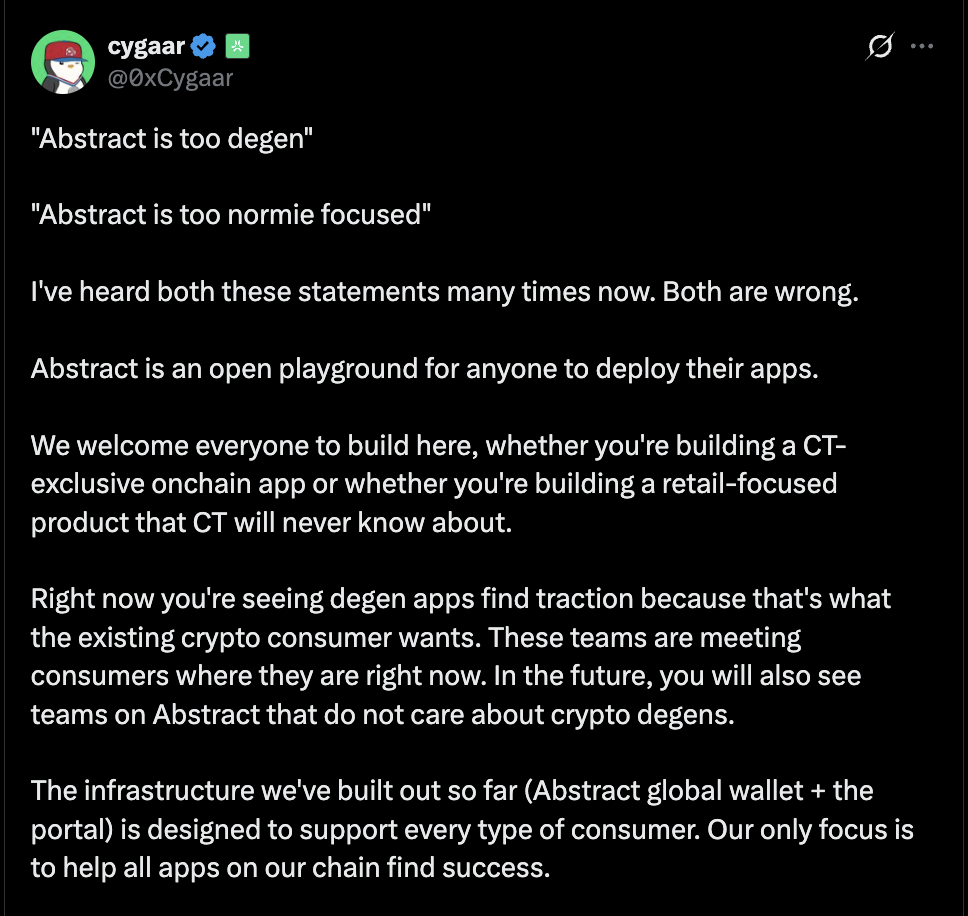Click the blue verified checkmark badge
The height and width of the screenshot is (916, 968).
click(x=203, y=46)
